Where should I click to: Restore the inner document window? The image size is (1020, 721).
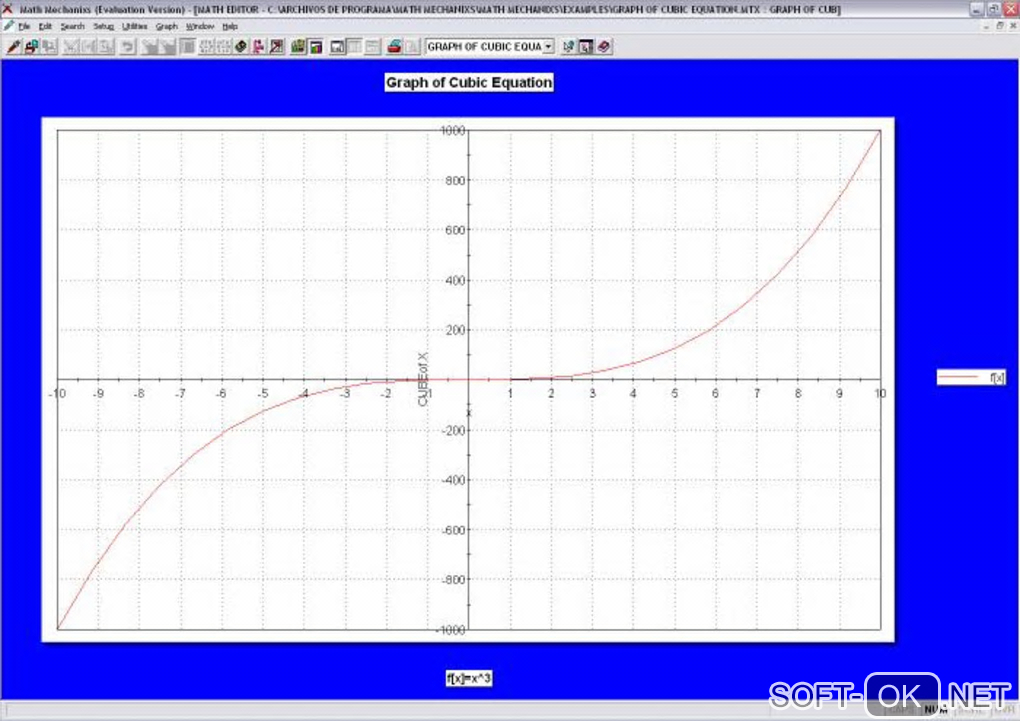(x=1000, y=26)
